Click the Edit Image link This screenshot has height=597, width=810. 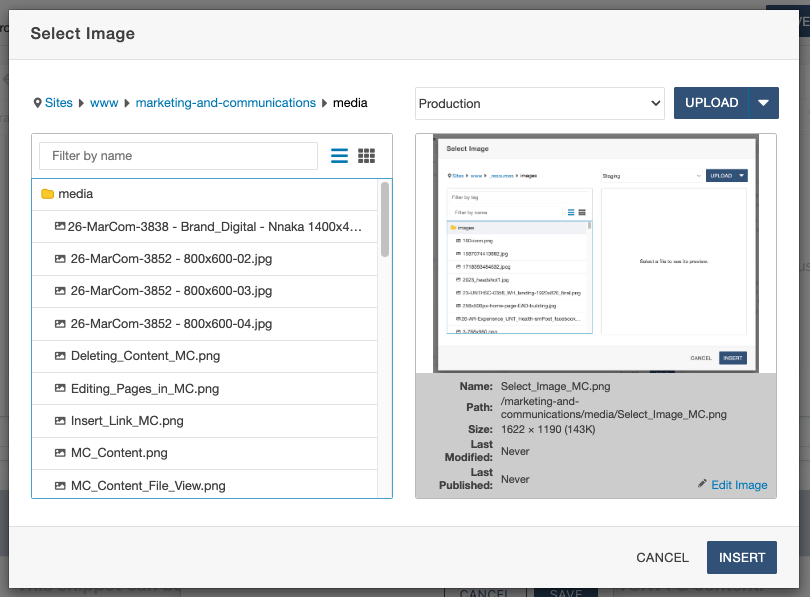point(741,485)
